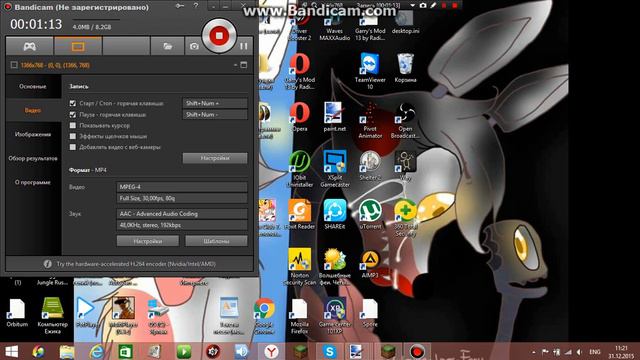Viewport: 640px width, 360px height.
Task: Click the fullscreen rectangle icon in area bar
Action: (244, 65)
